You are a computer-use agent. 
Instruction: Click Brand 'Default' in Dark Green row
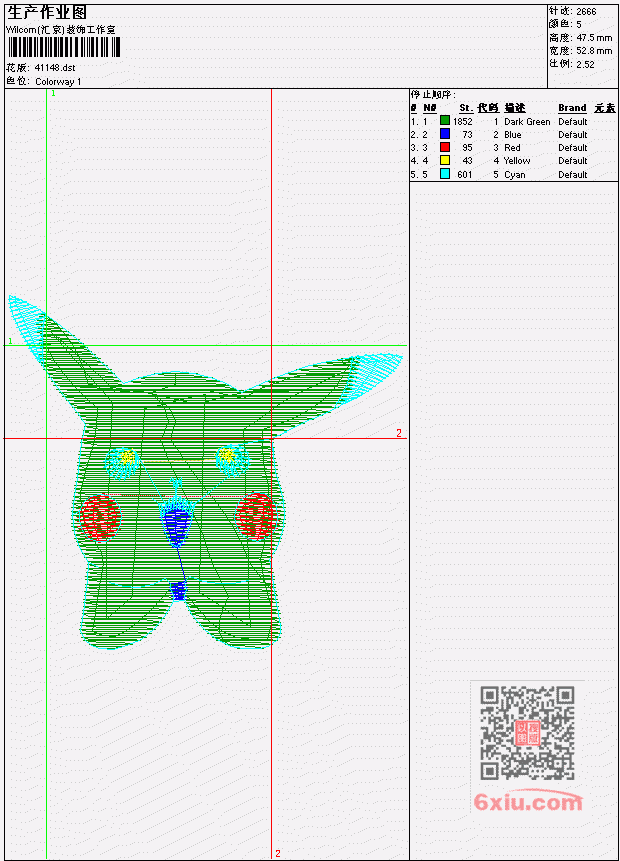573,121
